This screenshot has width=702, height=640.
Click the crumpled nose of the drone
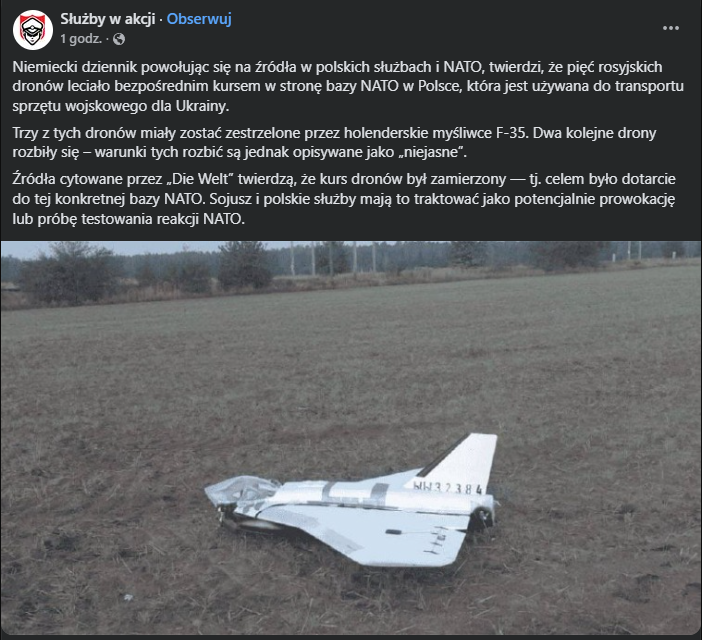[240, 494]
